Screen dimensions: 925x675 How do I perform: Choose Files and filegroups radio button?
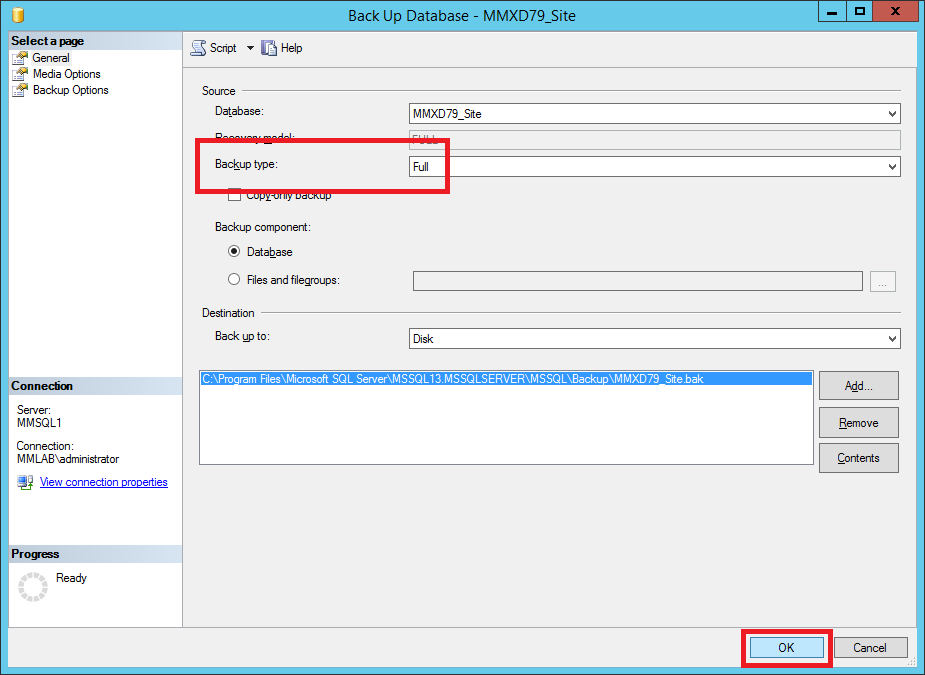tap(234, 280)
